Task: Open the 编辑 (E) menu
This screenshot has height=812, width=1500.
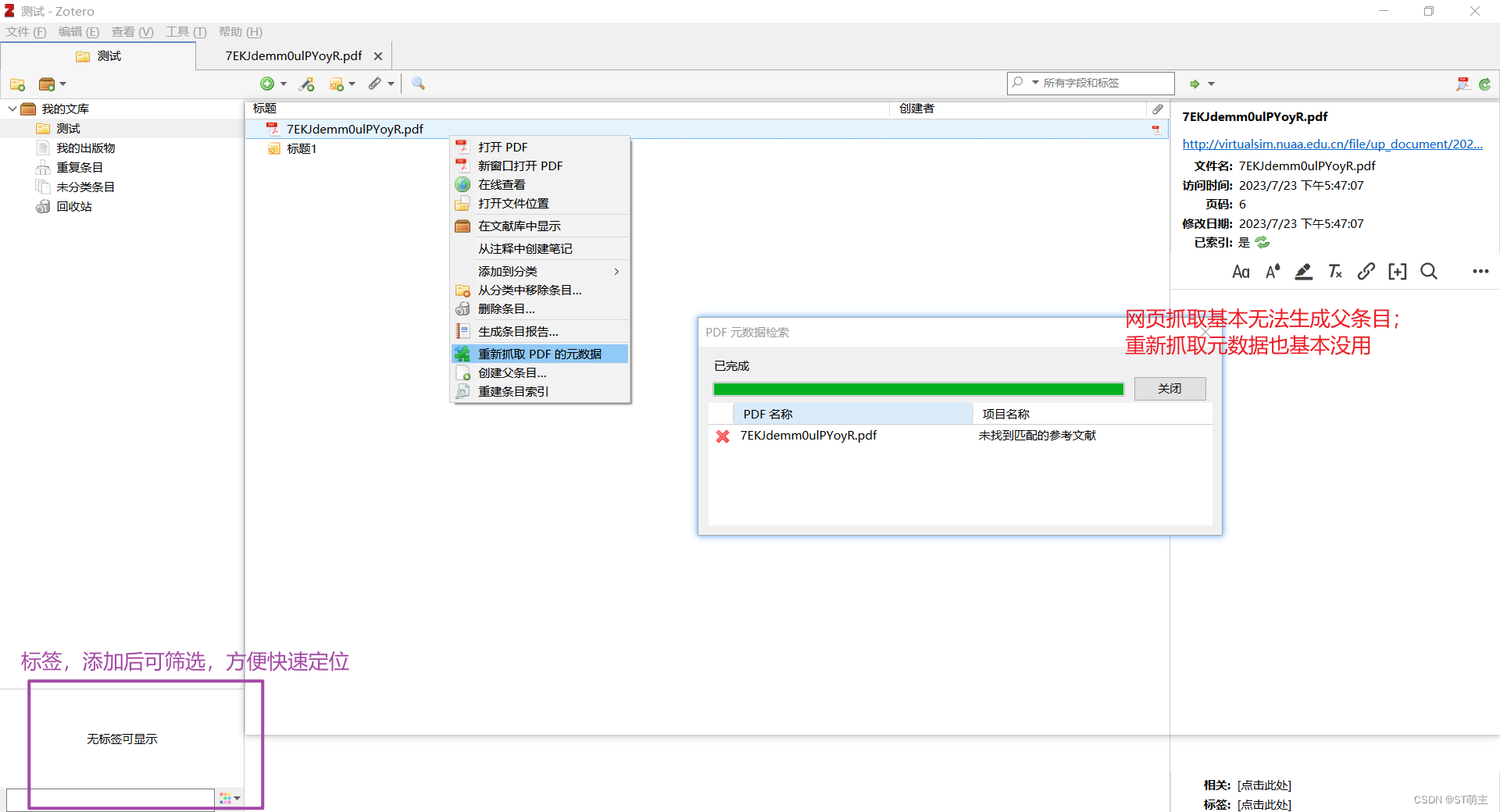Action: coord(79,32)
